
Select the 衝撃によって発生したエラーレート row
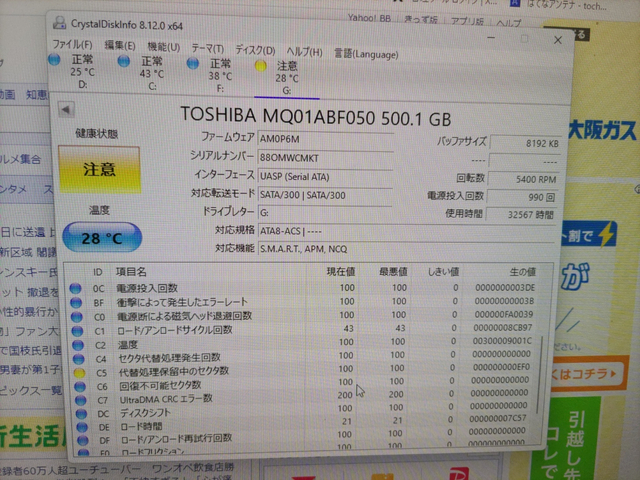[304, 302]
